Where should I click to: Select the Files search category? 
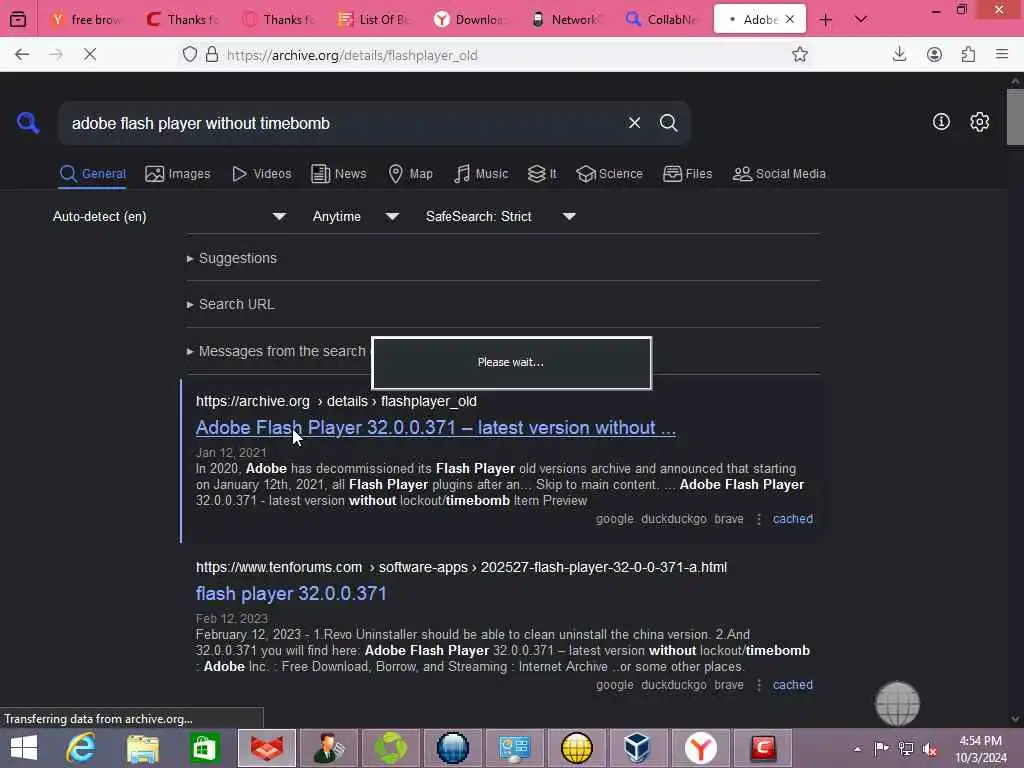click(687, 174)
